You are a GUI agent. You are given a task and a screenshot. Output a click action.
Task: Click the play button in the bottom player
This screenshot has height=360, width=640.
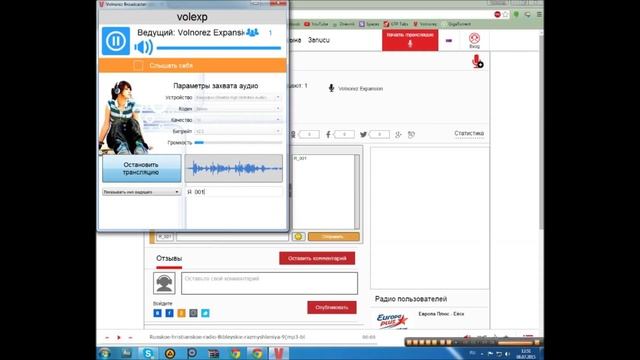click(119, 338)
